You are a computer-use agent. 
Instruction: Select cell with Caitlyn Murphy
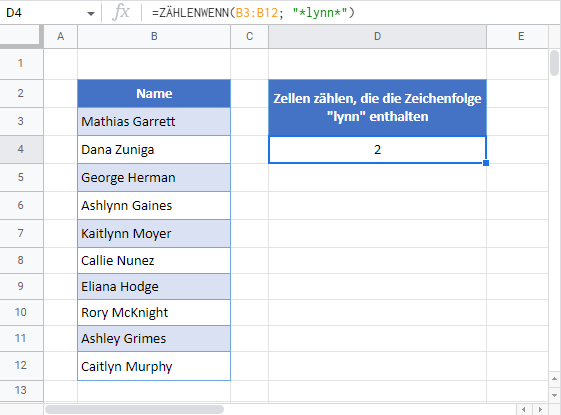tap(154, 366)
